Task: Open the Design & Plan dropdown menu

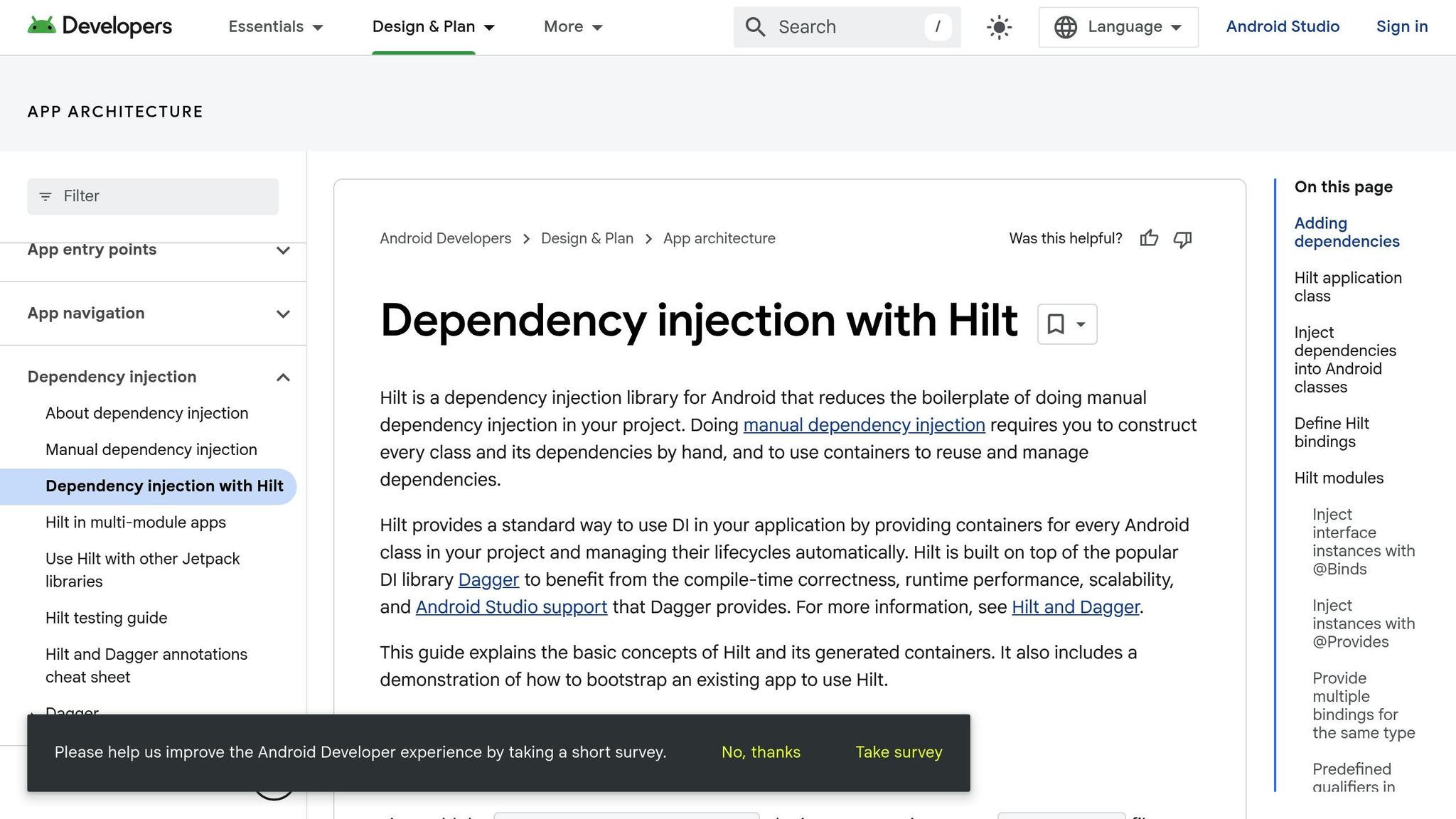Action: tap(434, 27)
